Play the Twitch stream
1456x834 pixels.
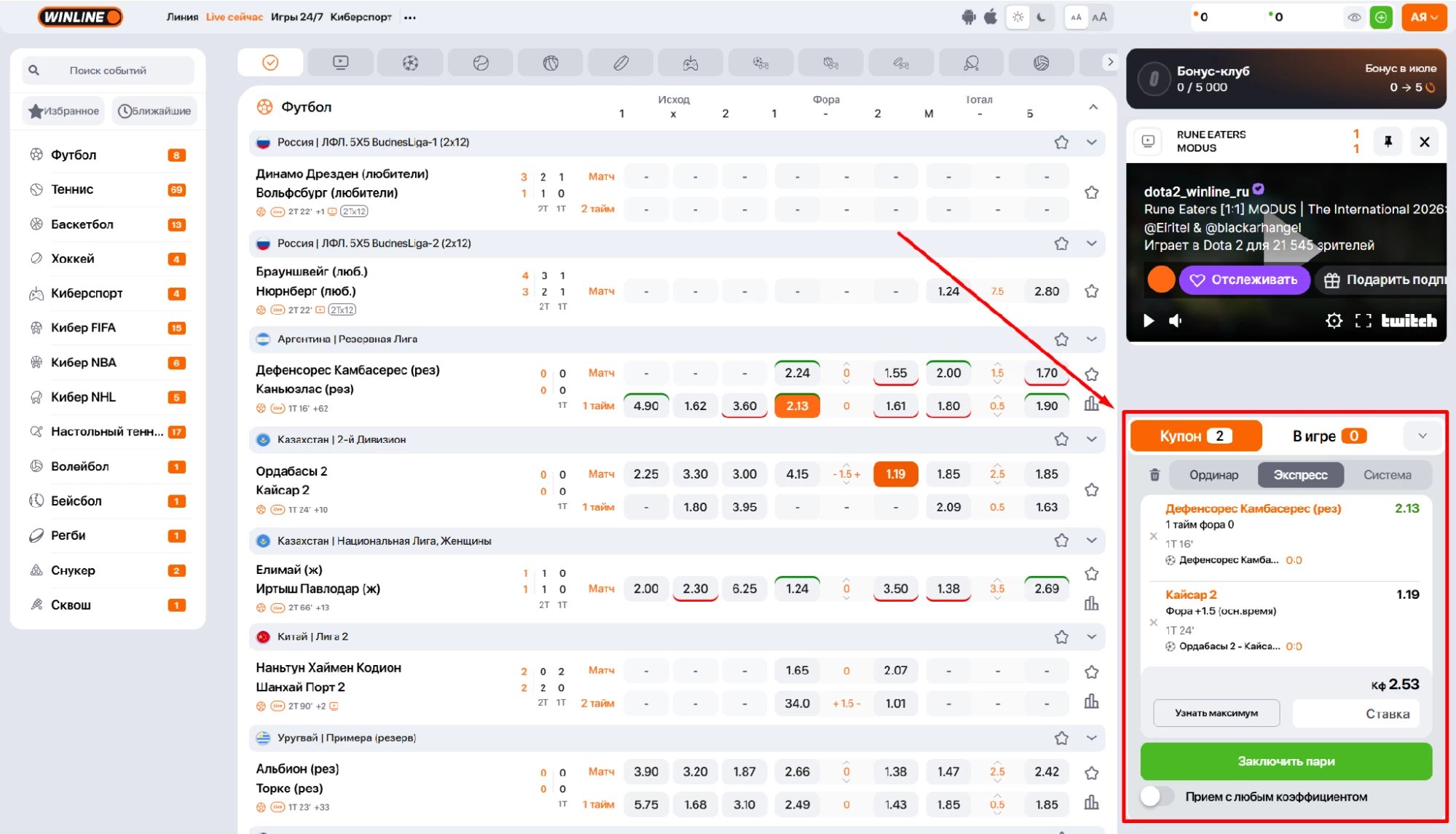coord(1149,320)
